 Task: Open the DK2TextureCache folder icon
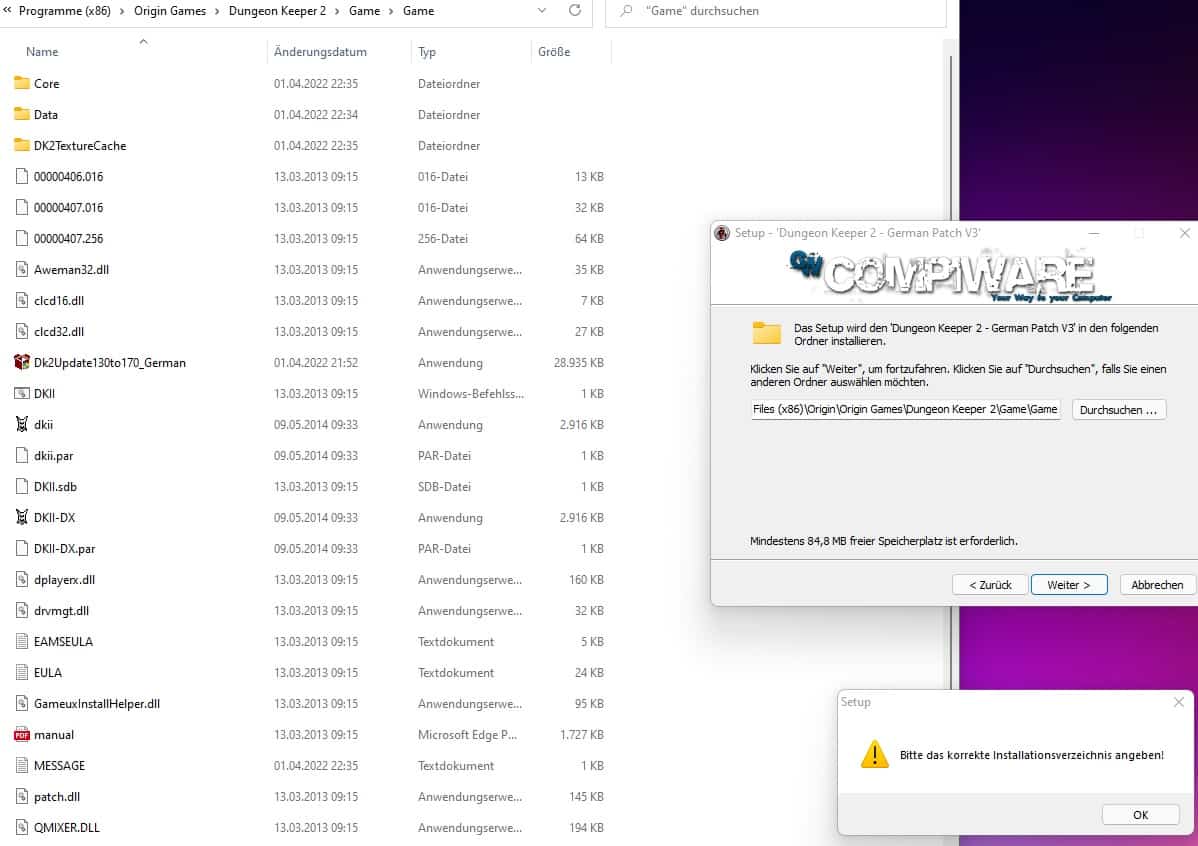coord(21,145)
